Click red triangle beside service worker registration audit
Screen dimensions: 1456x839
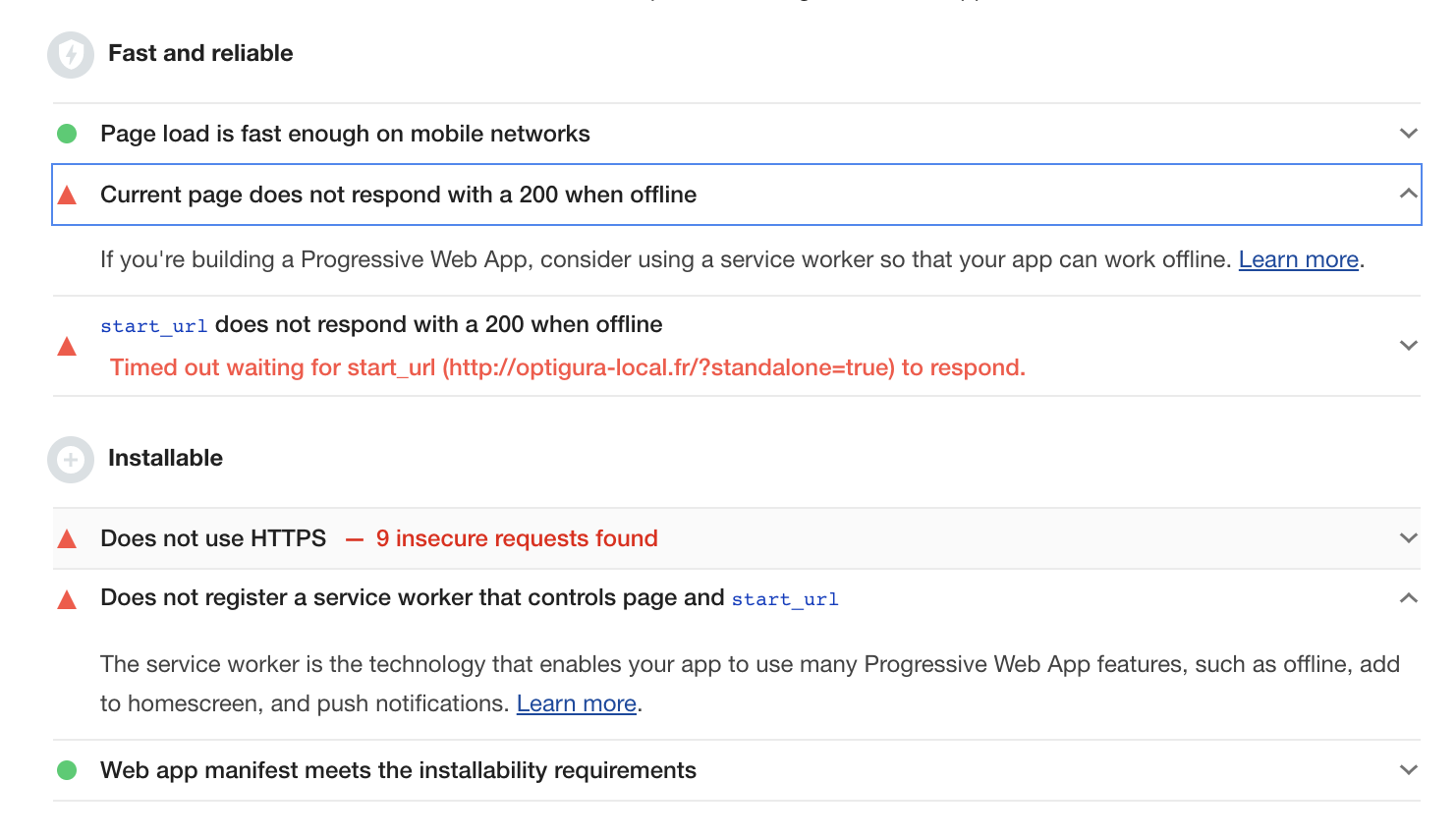(x=67, y=599)
